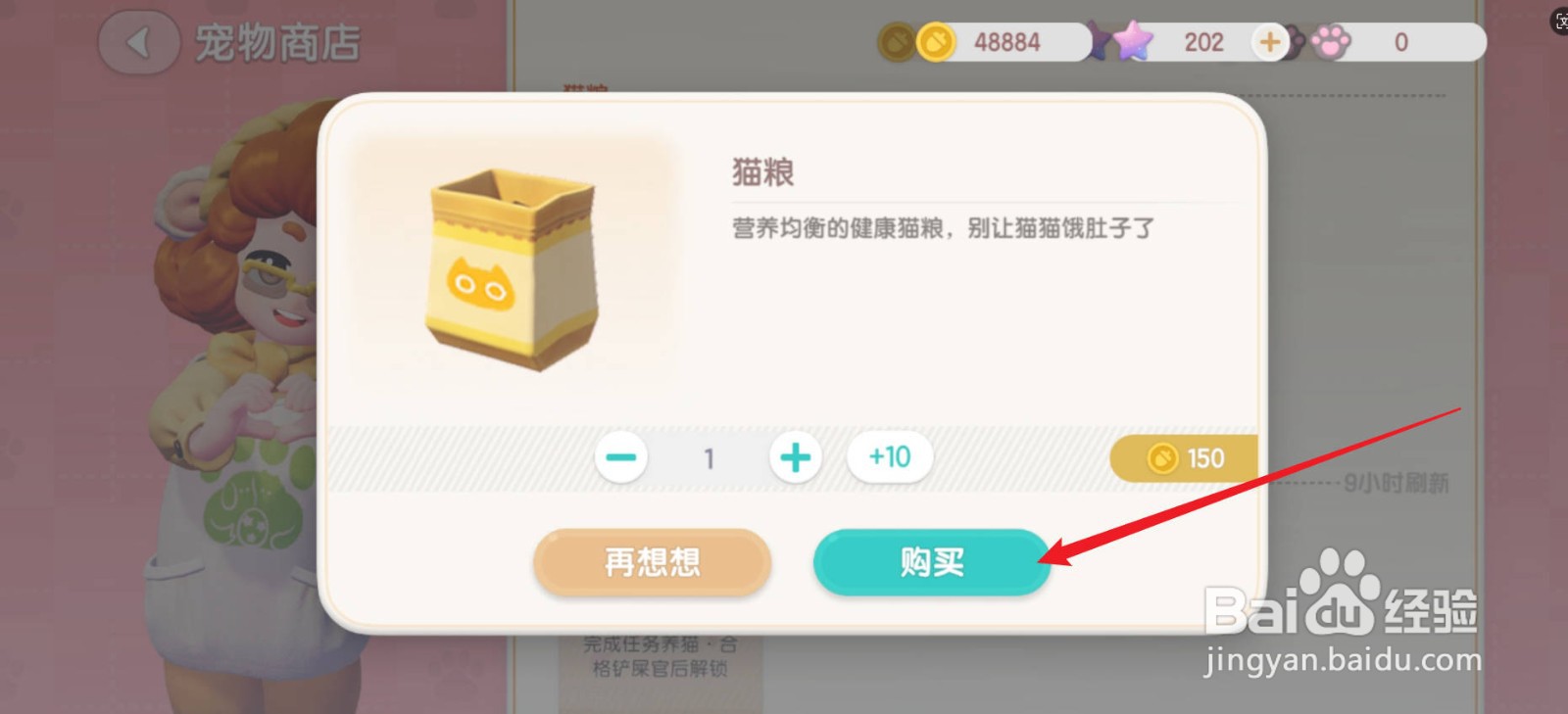Cancel with the 再想想 button
Screen dimensions: 1568x714
652,562
